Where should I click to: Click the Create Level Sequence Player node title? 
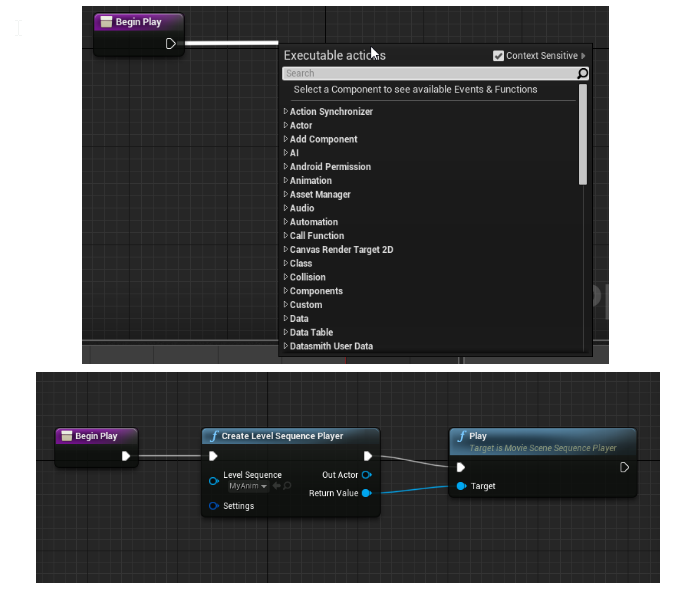pyautogui.click(x=282, y=436)
